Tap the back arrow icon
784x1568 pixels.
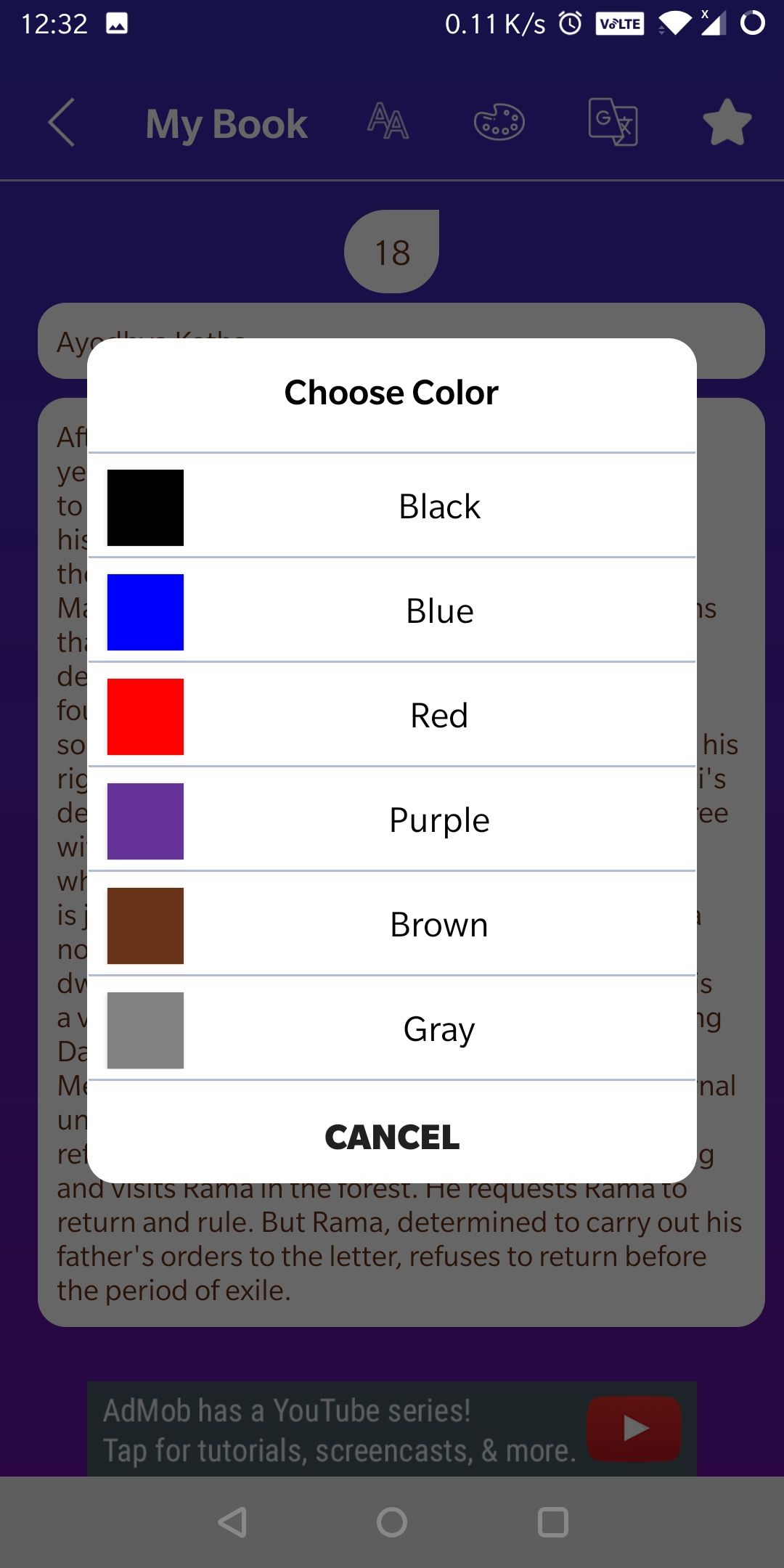(62, 123)
